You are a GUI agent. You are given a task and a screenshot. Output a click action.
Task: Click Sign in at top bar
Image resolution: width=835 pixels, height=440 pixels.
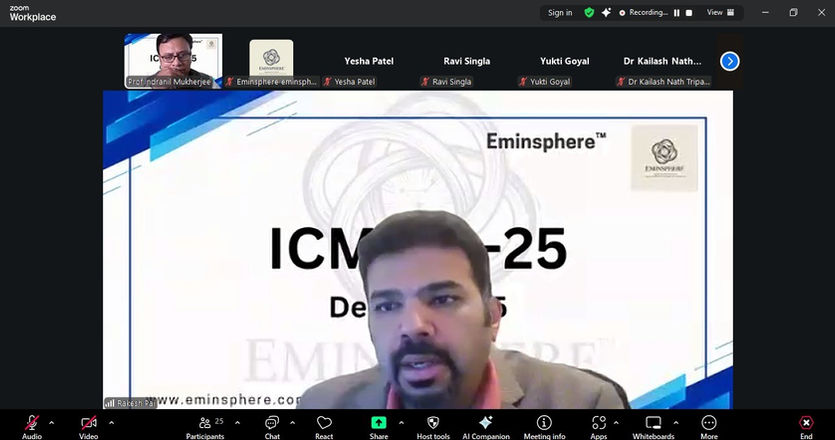tap(560, 13)
